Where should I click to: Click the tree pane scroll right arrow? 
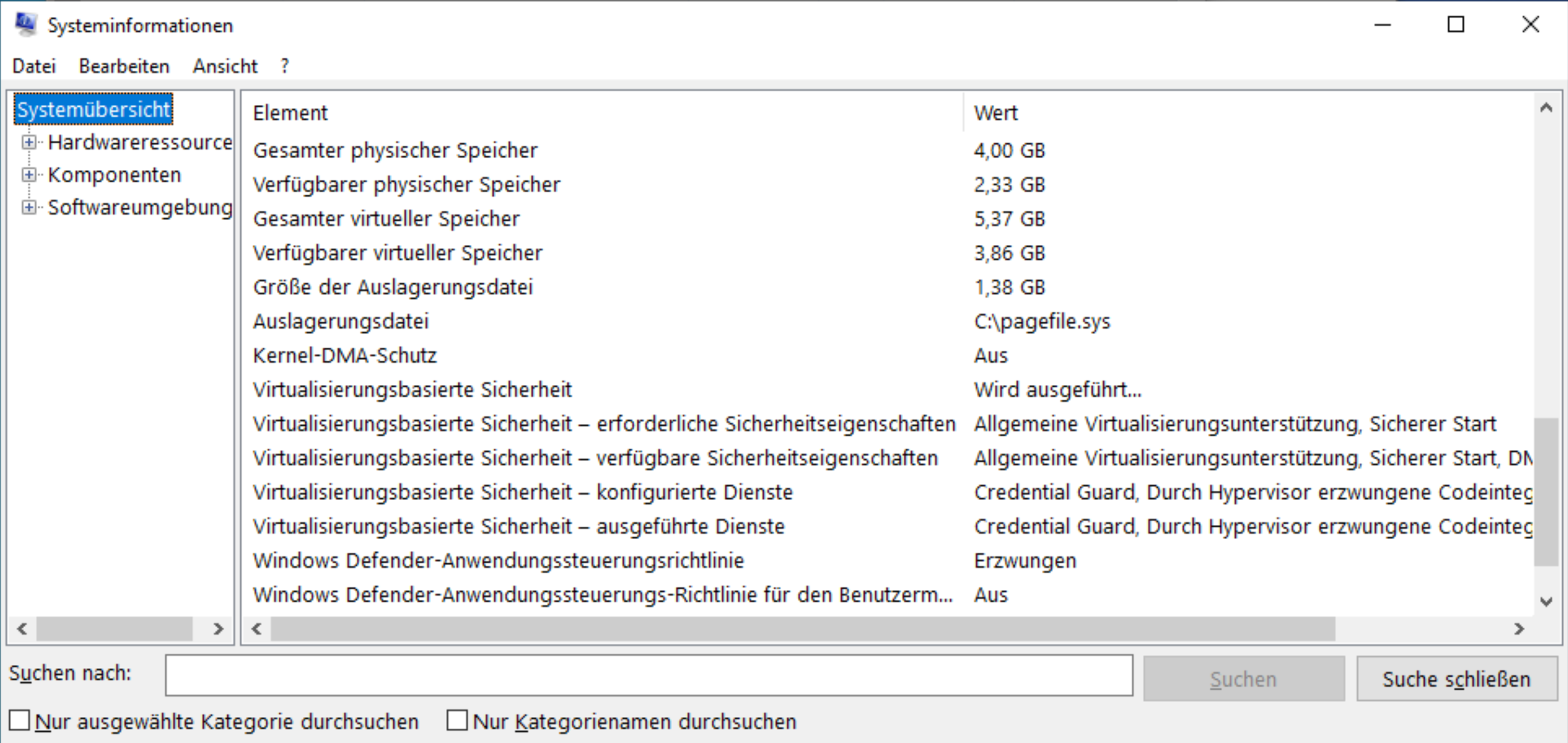pos(218,628)
